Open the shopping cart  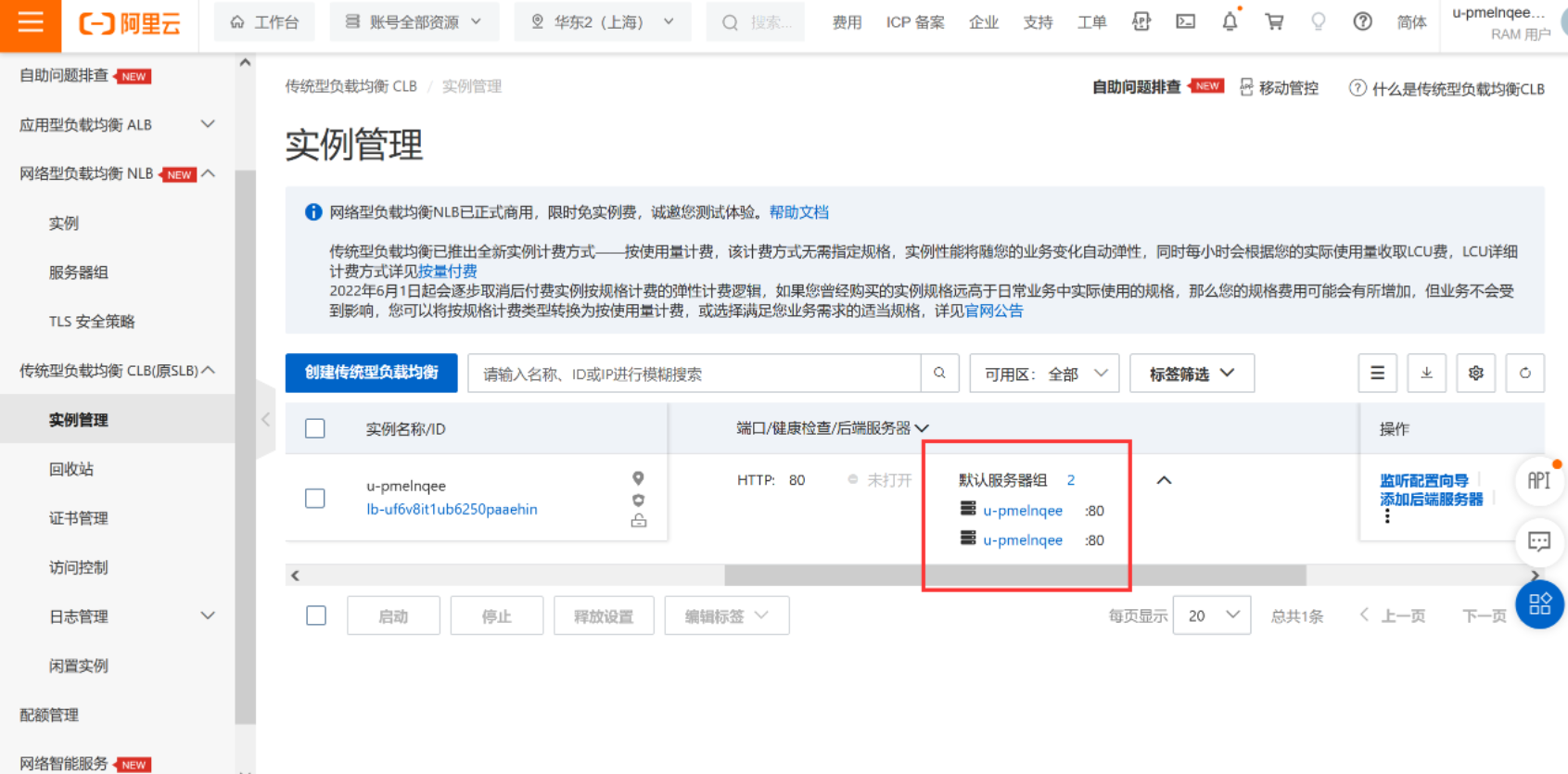1275,21
